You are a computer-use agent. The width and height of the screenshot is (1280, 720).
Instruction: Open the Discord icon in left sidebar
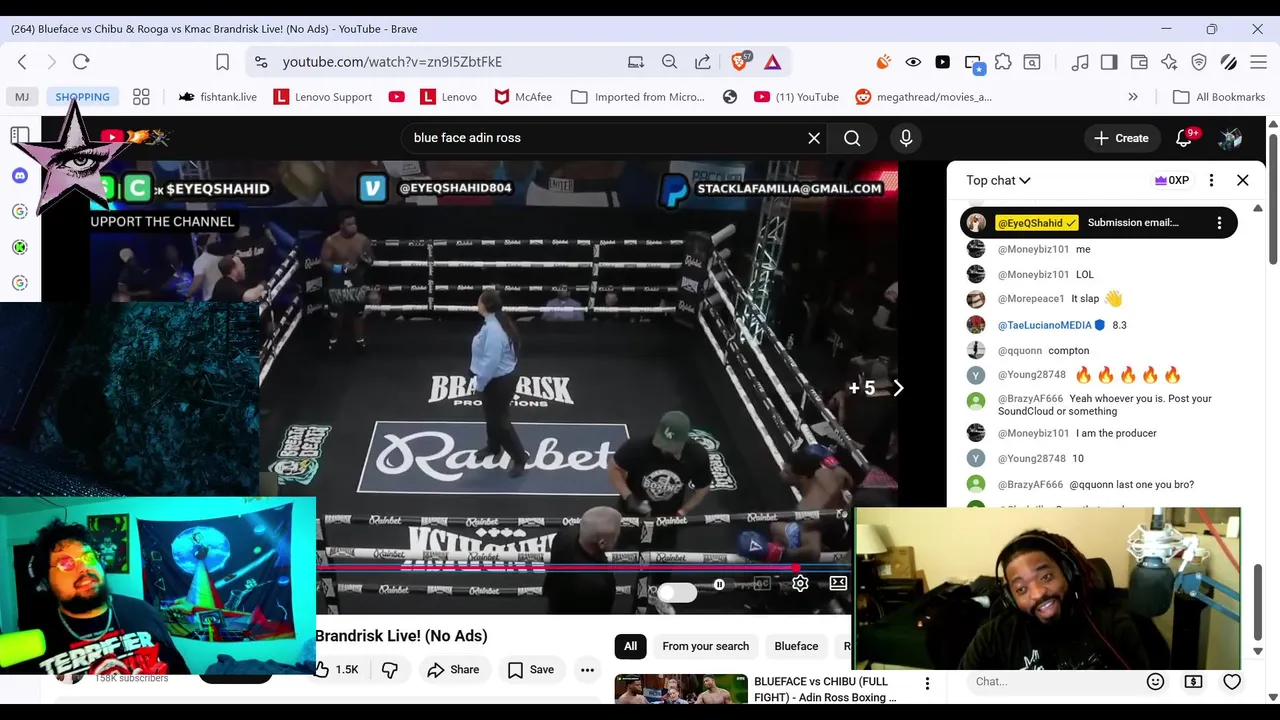(19, 175)
